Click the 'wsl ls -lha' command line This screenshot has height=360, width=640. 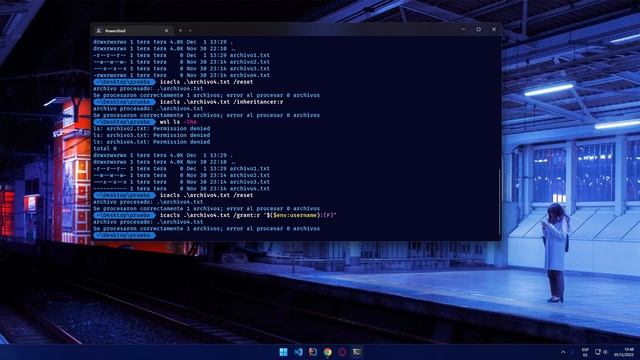(178, 122)
